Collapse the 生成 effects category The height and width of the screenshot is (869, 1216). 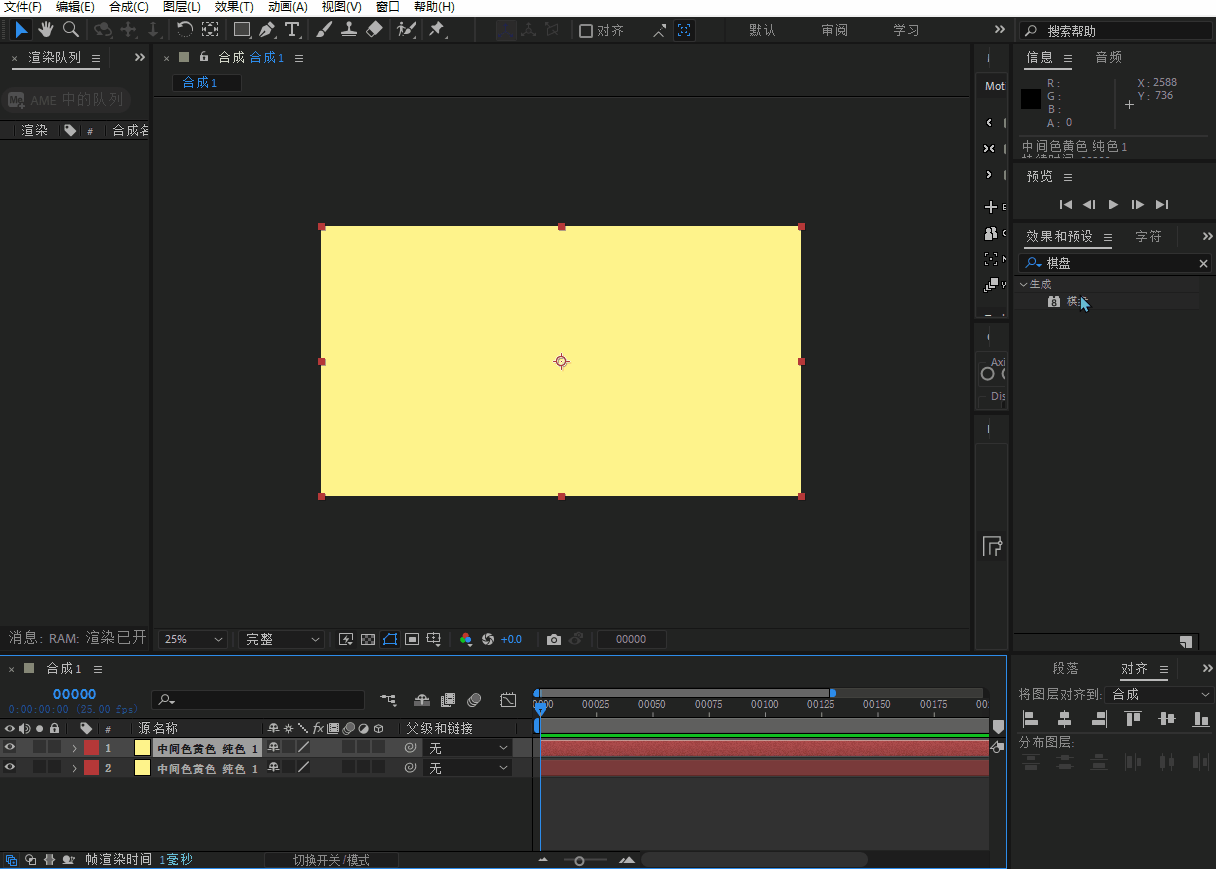1023,284
